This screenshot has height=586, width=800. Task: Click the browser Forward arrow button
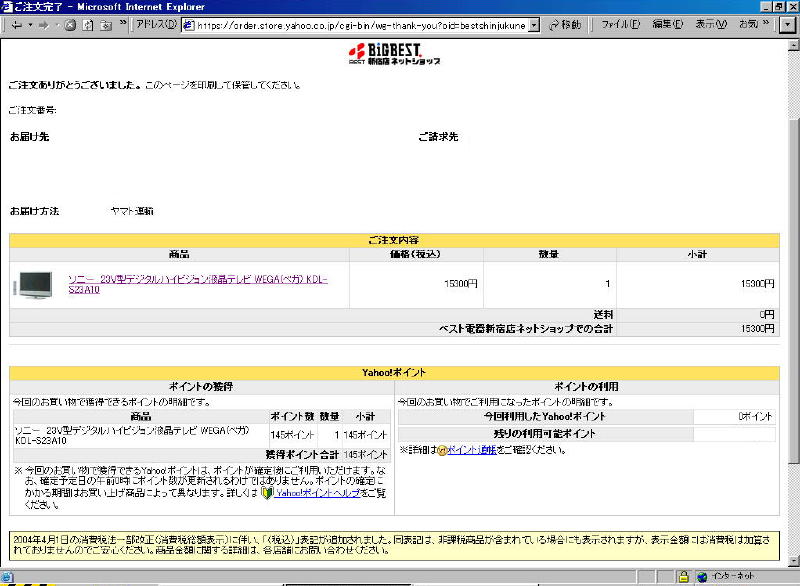(x=45, y=25)
